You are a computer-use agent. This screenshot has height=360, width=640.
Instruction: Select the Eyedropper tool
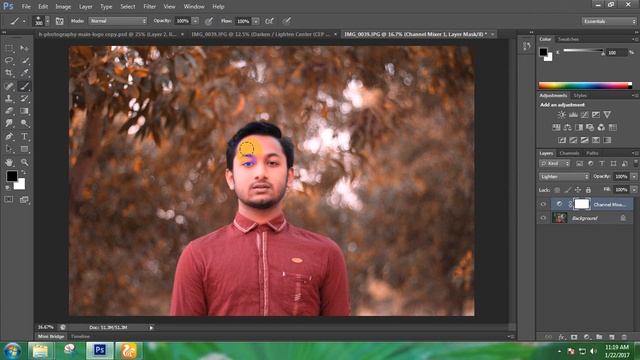tap(24, 73)
